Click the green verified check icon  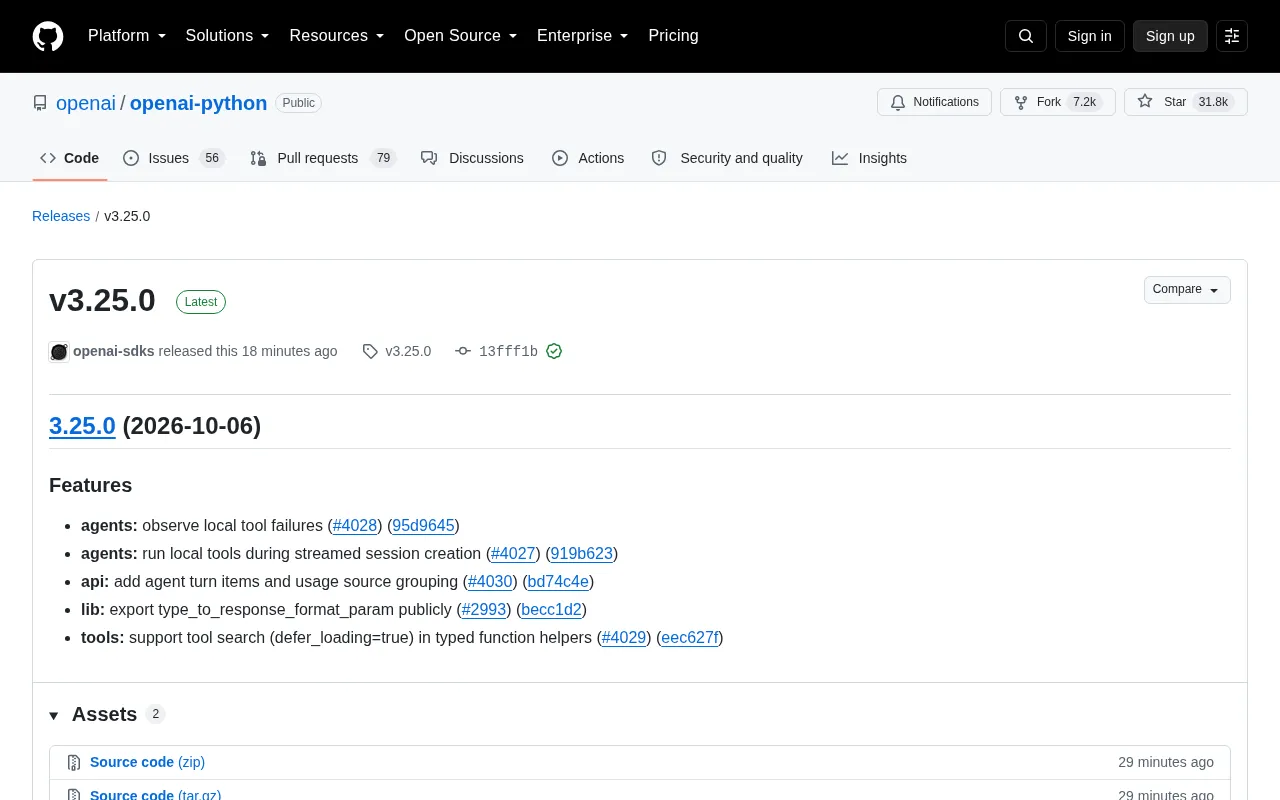554,351
